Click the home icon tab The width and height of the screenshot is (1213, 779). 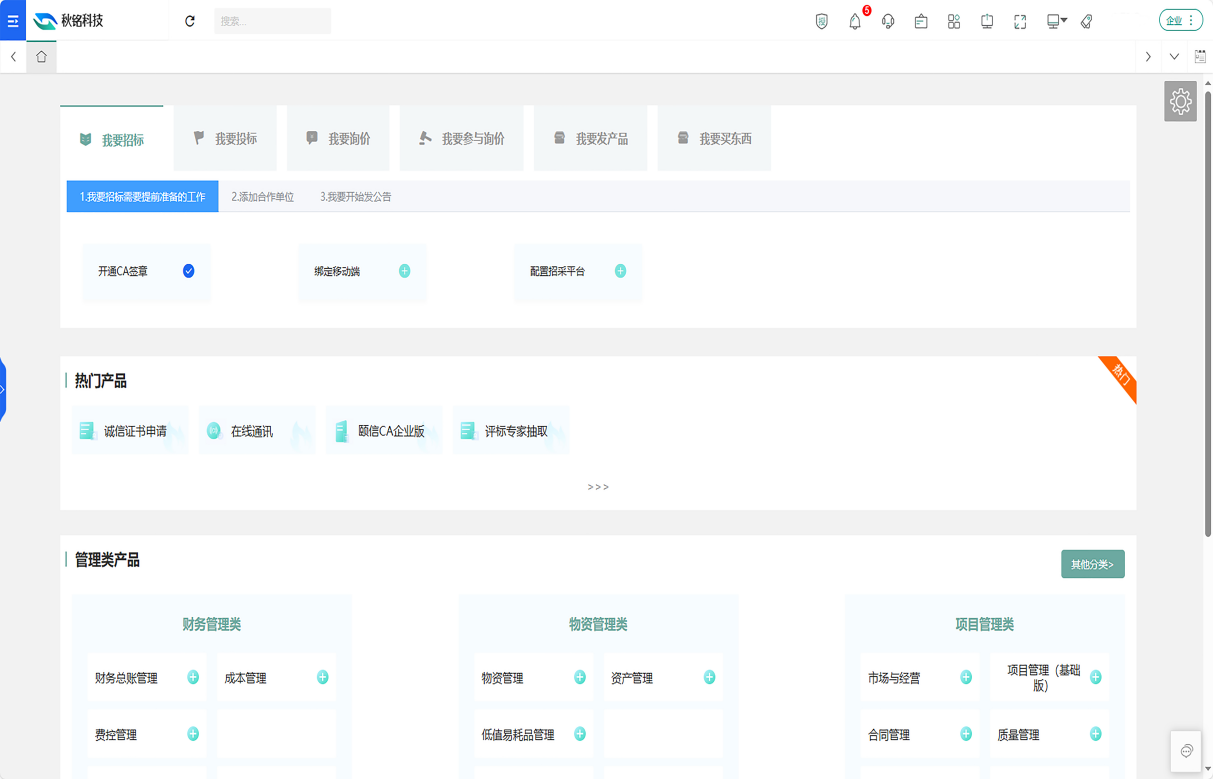(x=41, y=57)
